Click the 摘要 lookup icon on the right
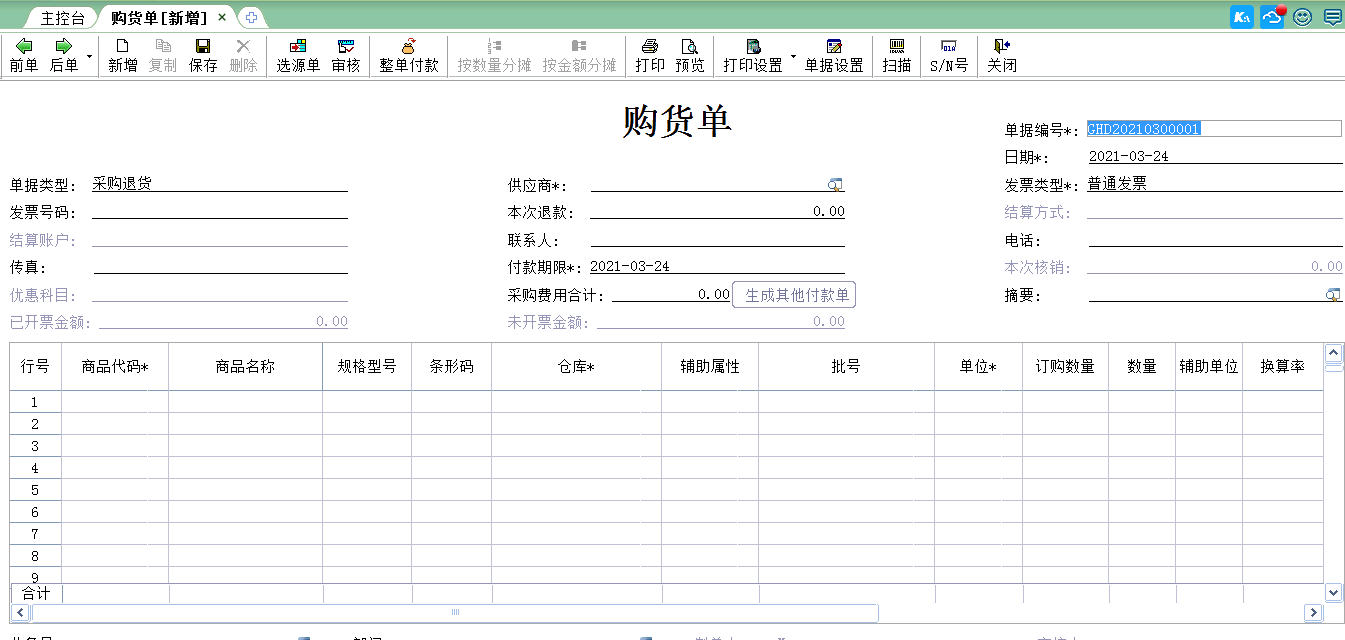The image size is (1345, 640). point(1333,294)
